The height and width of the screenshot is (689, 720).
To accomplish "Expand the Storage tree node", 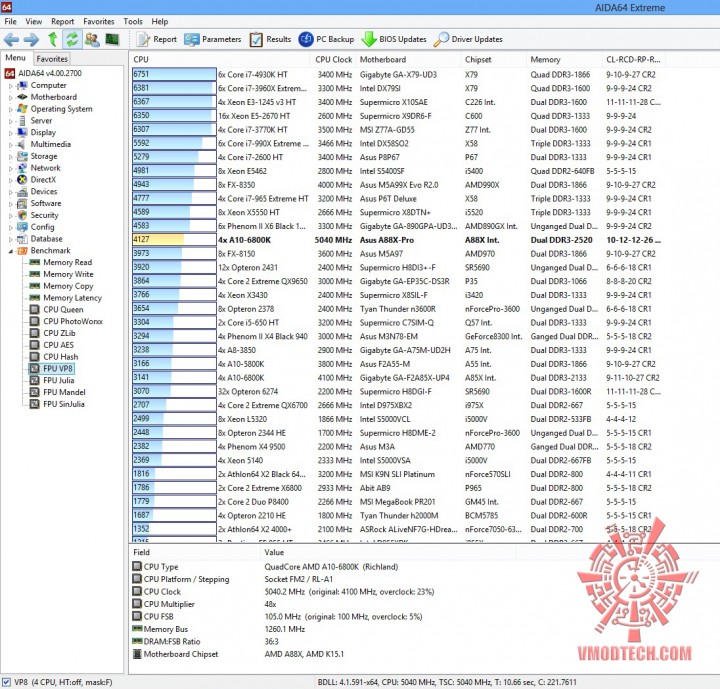I will [x=11, y=157].
